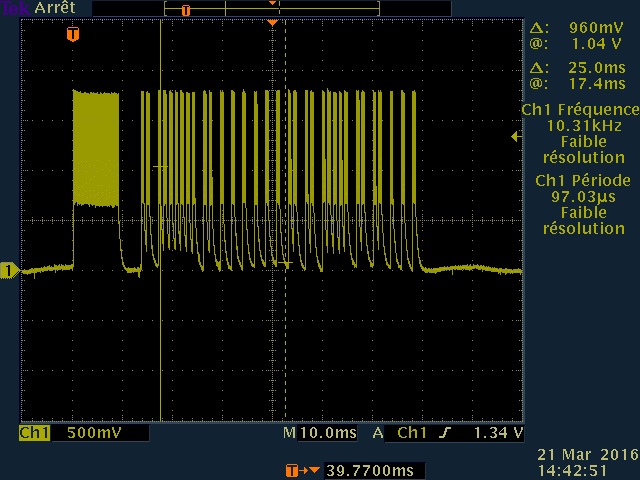Click the A Ch1 trigger source readout

pos(400,433)
